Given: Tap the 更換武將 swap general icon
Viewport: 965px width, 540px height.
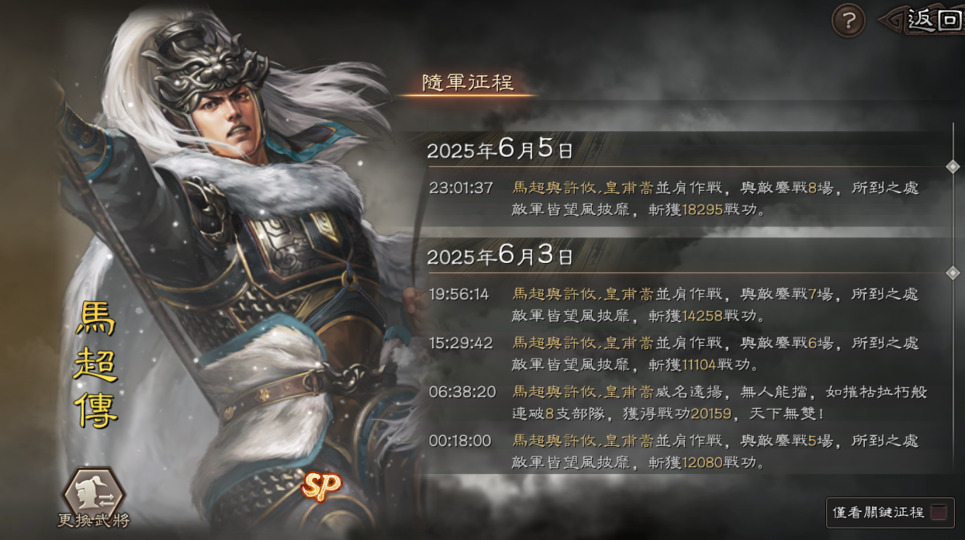Looking at the screenshot, I should (94, 498).
